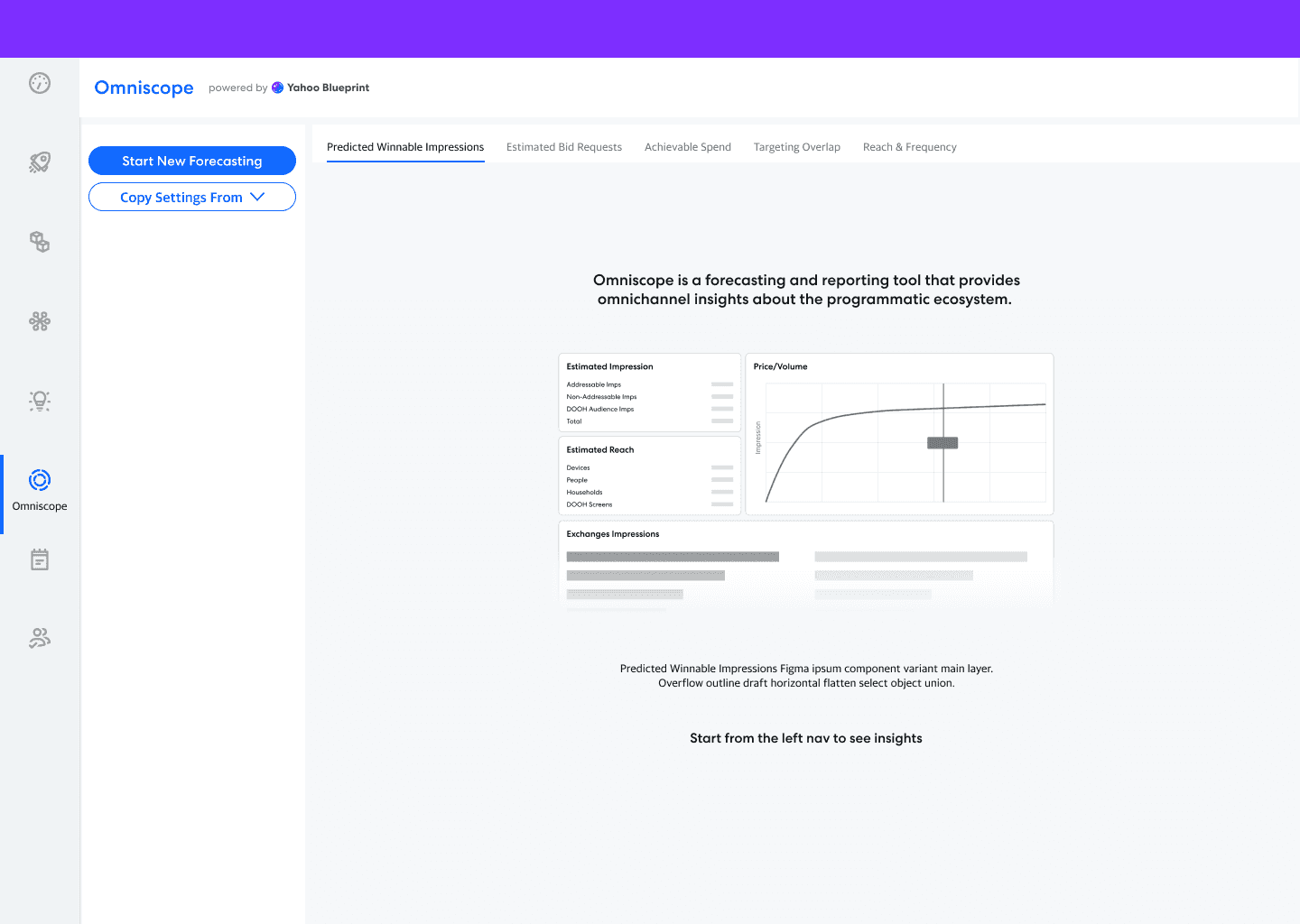The width and height of the screenshot is (1300, 924).
Task: Click the Omniscope title in header
Action: tap(144, 88)
